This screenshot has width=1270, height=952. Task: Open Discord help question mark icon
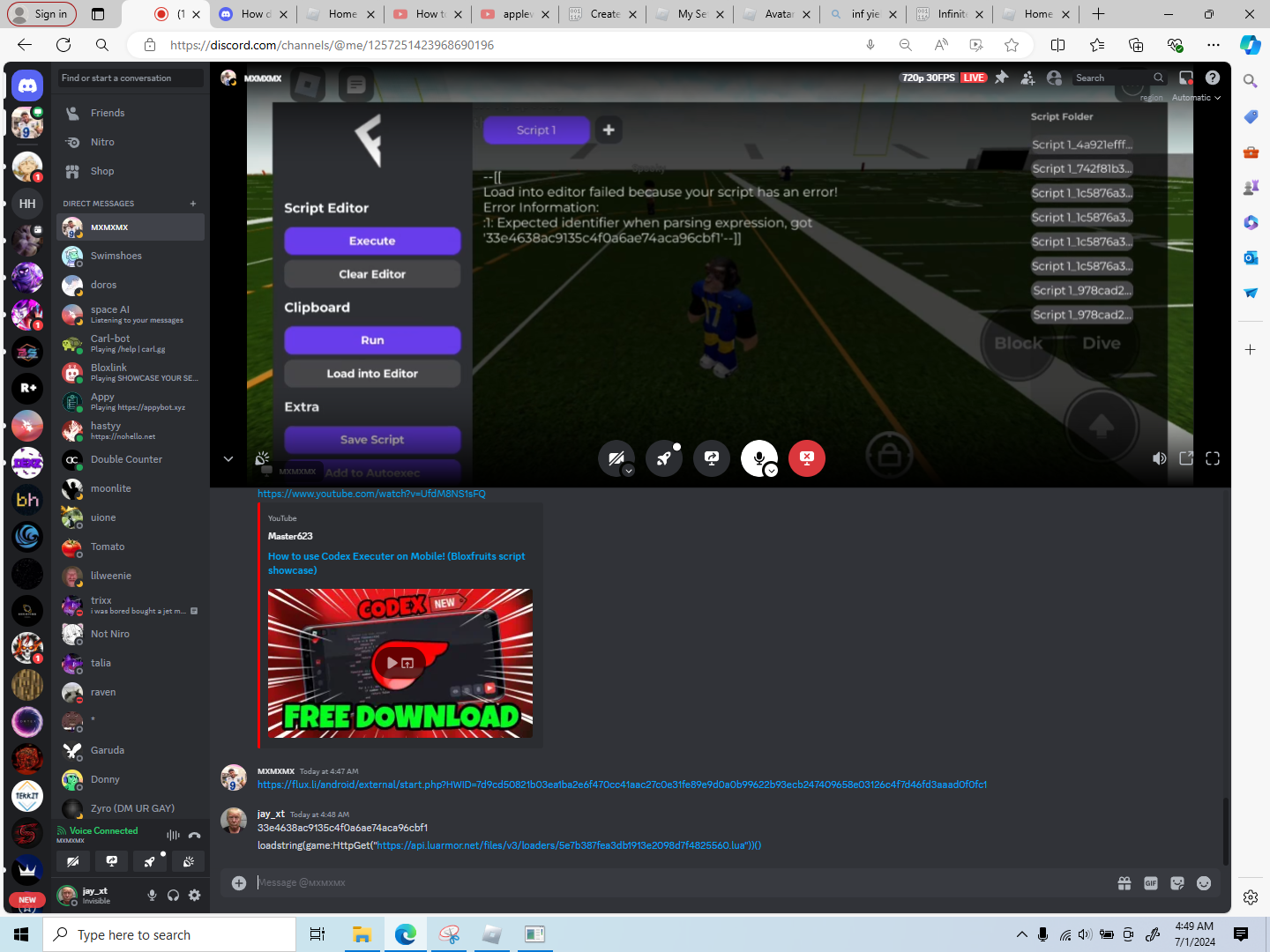(x=1213, y=78)
